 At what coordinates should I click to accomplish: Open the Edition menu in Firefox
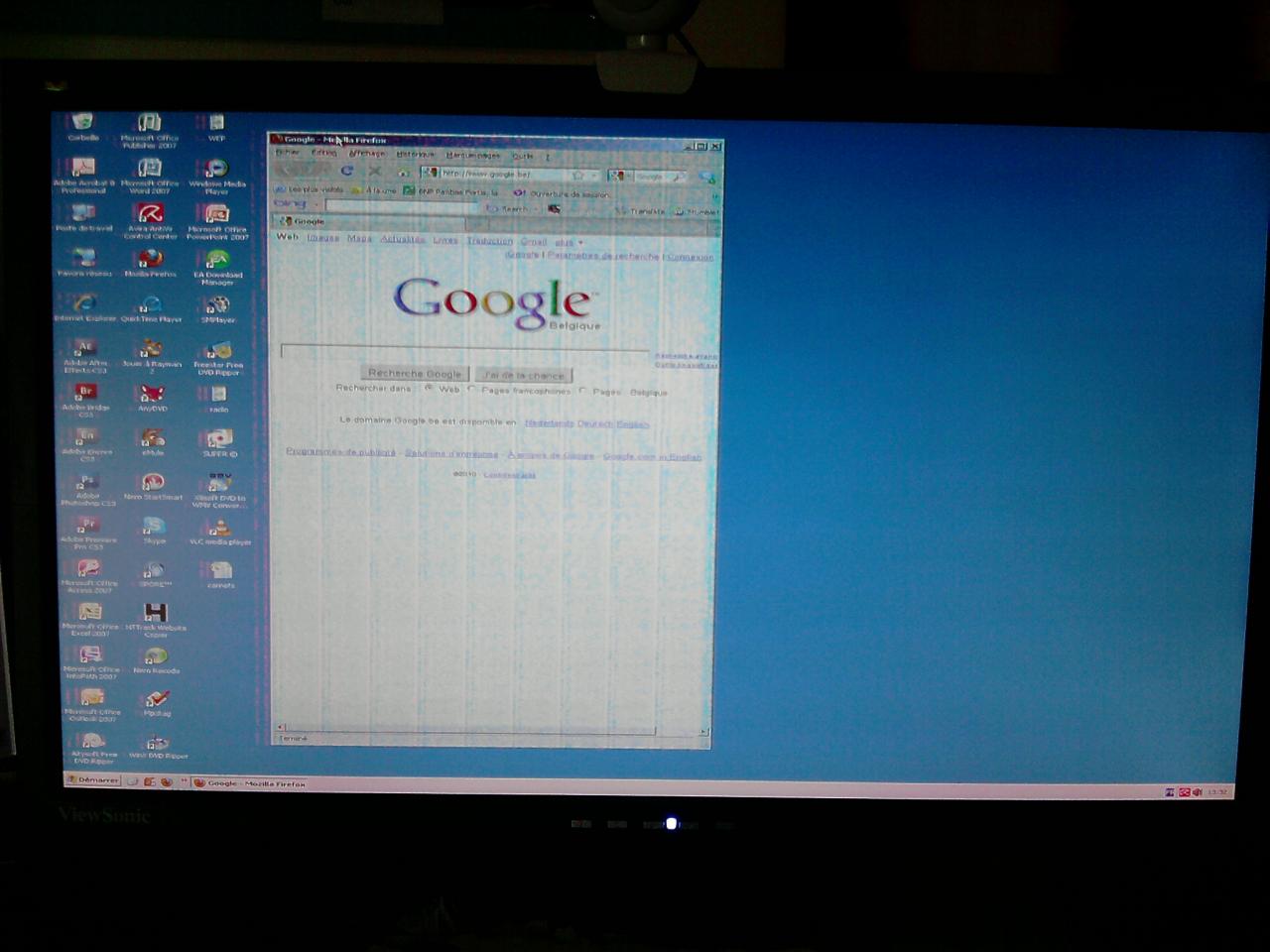[x=324, y=153]
